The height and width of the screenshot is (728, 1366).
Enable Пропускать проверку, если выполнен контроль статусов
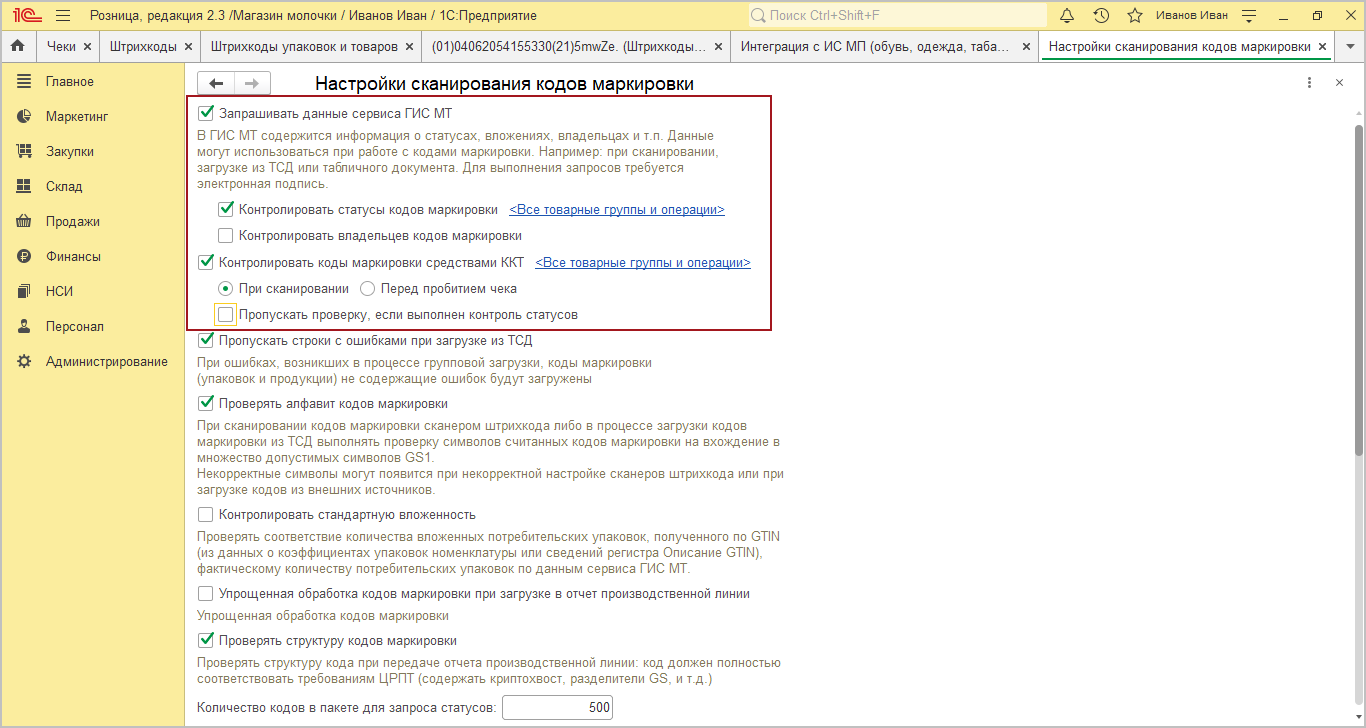(226, 314)
